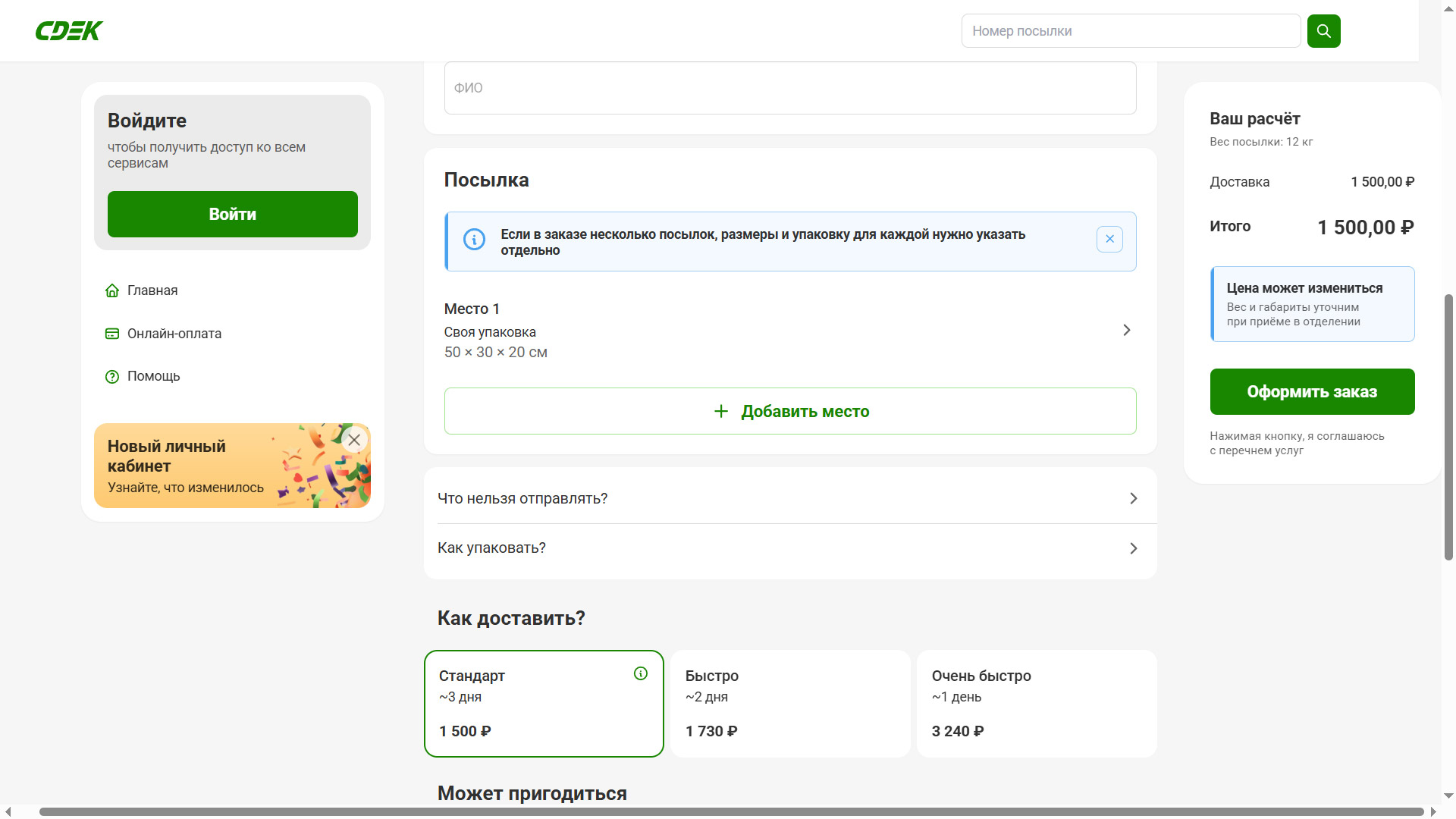Click the green search magnifier button

click(1323, 31)
